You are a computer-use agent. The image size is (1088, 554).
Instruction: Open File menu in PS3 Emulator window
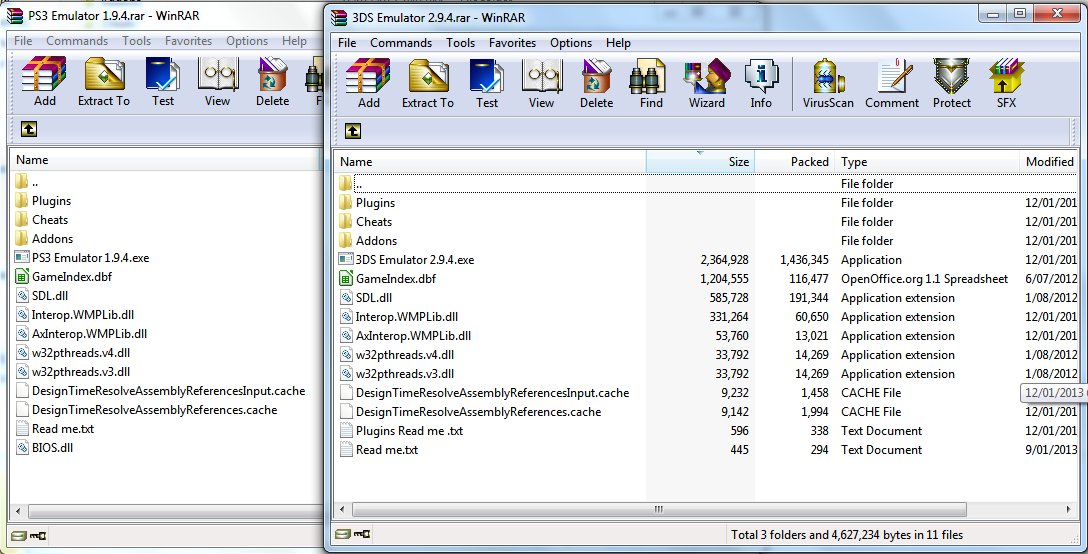coord(23,41)
